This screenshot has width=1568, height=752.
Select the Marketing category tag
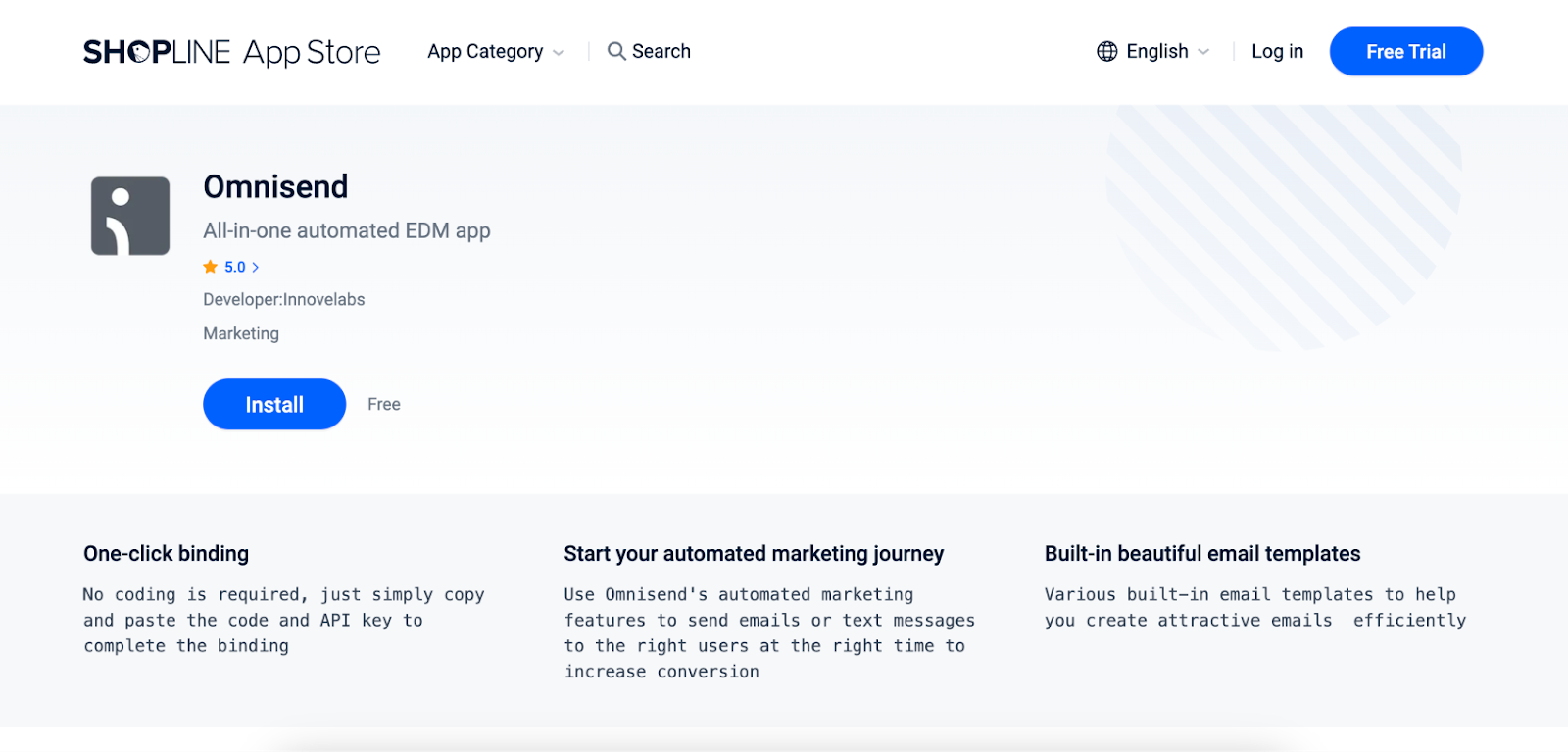point(241,333)
